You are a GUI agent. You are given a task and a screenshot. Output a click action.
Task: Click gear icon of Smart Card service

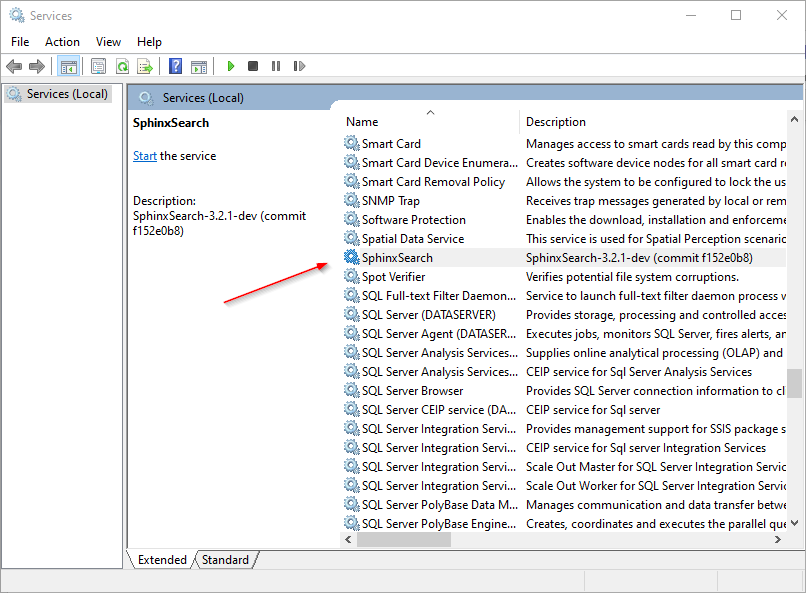[x=352, y=143]
